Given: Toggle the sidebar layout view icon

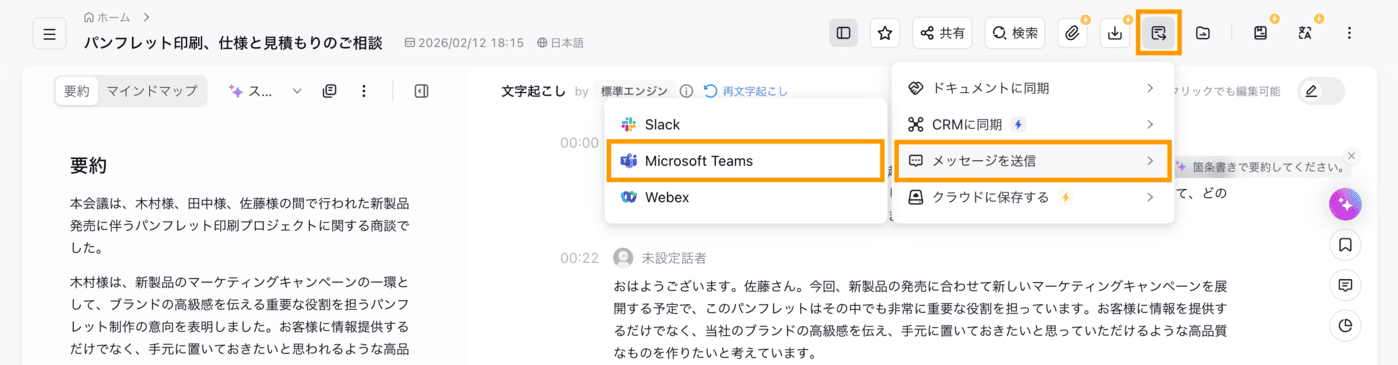Looking at the screenshot, I should coord(843,33).
